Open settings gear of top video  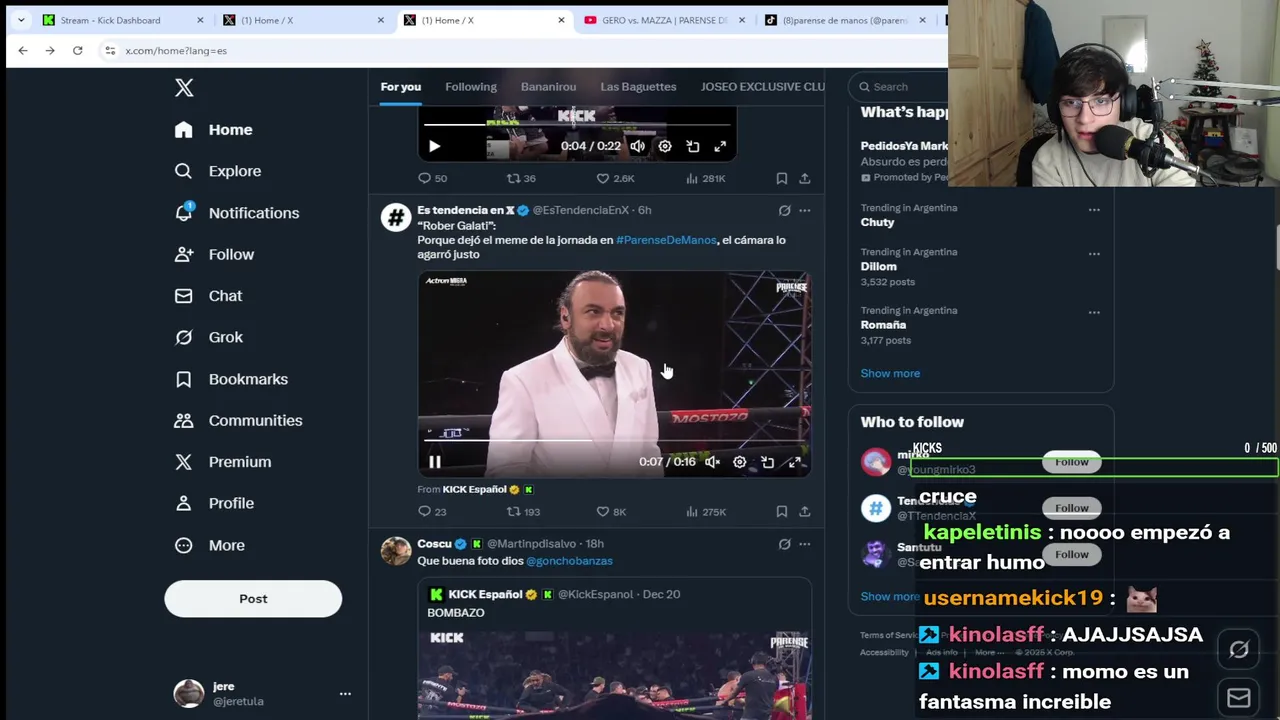[665, 146]
